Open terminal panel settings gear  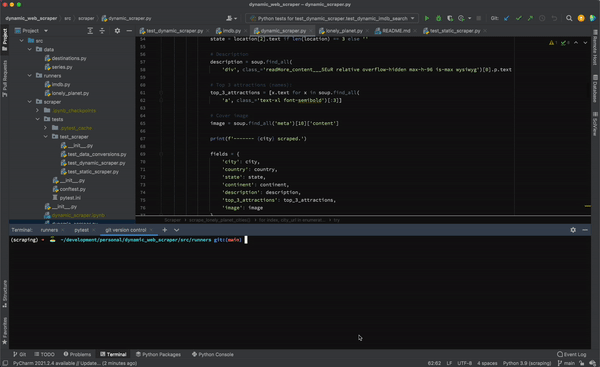point(573,230)
